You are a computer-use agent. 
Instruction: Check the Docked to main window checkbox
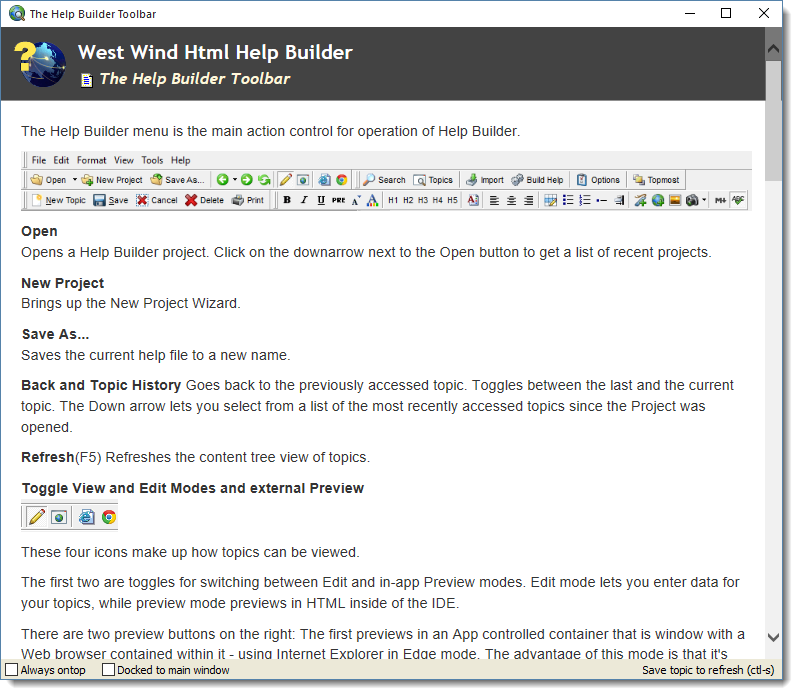click(108, 670)
